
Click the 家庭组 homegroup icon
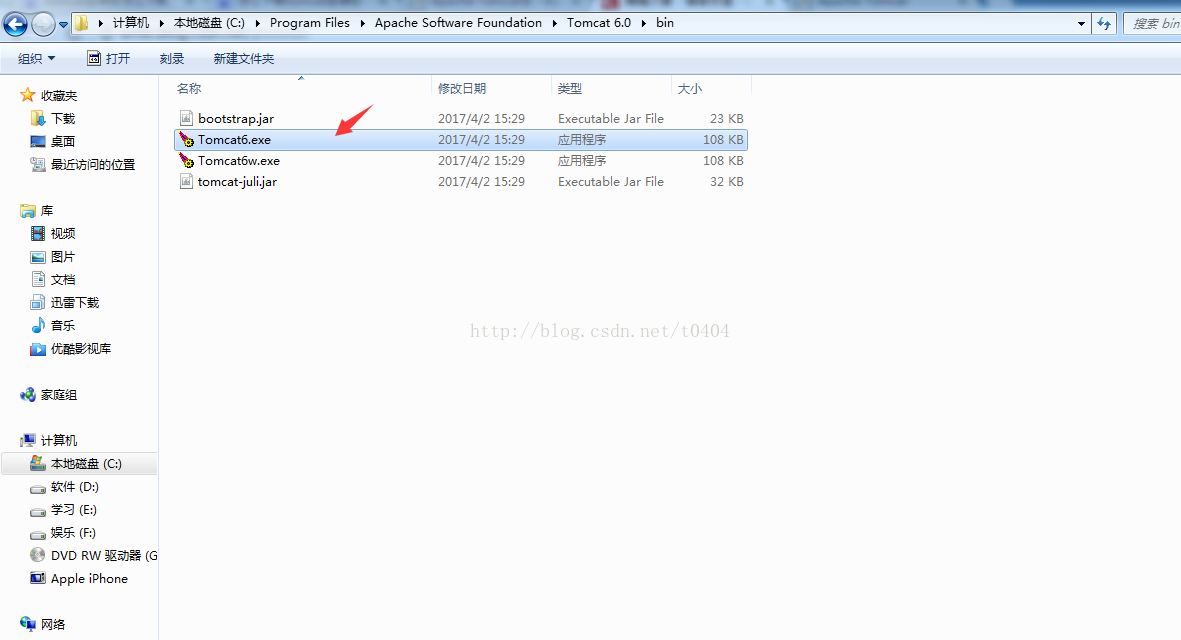click(x=28, y=395)
